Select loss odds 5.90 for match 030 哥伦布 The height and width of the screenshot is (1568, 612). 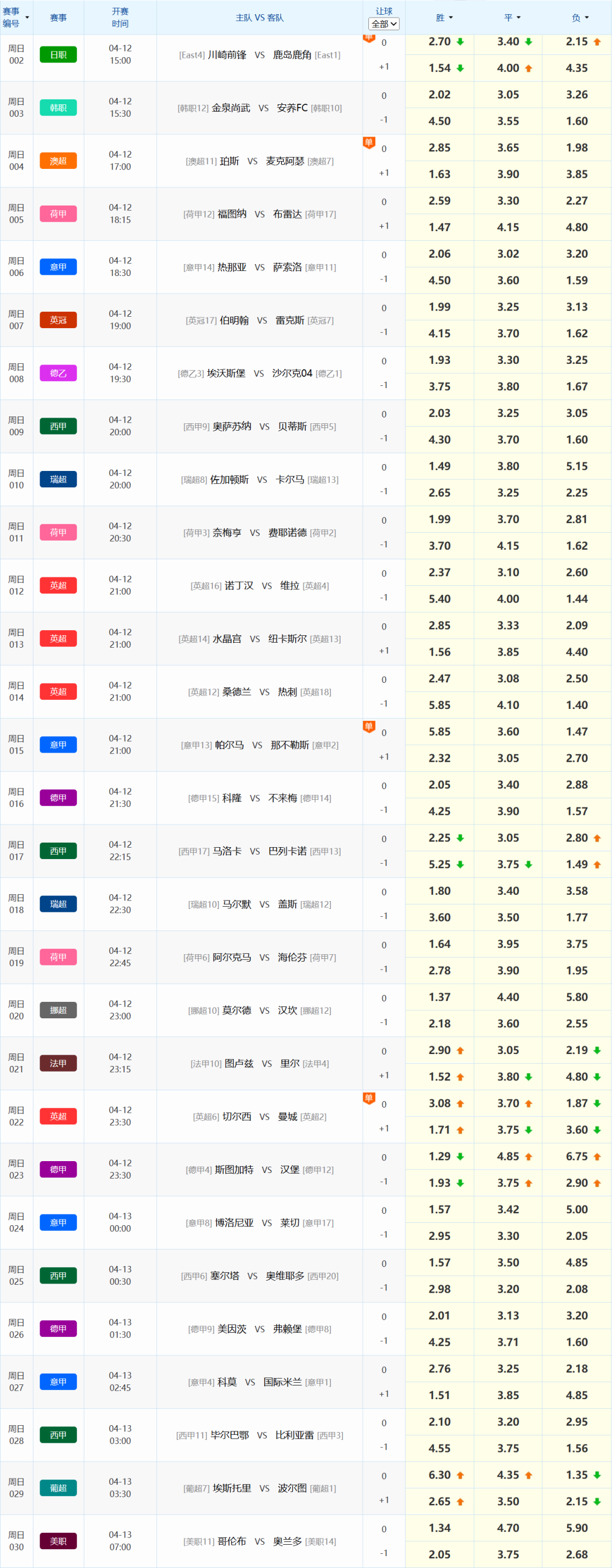click(577, 1527)
